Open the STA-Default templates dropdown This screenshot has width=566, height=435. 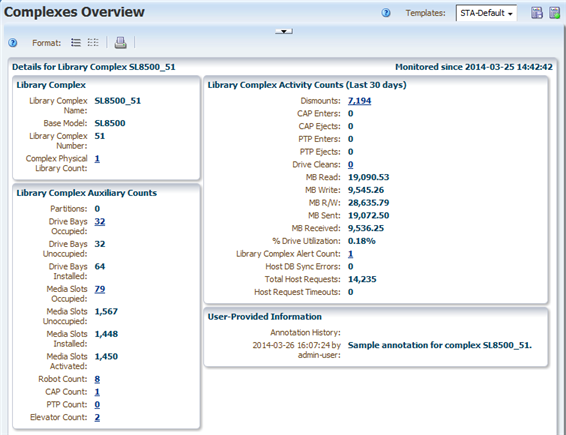pos(486,13)
